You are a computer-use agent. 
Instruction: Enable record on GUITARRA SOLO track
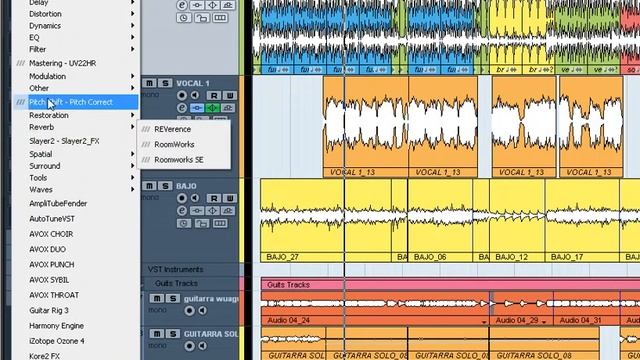pyautogui.click(x=189, y=346)
